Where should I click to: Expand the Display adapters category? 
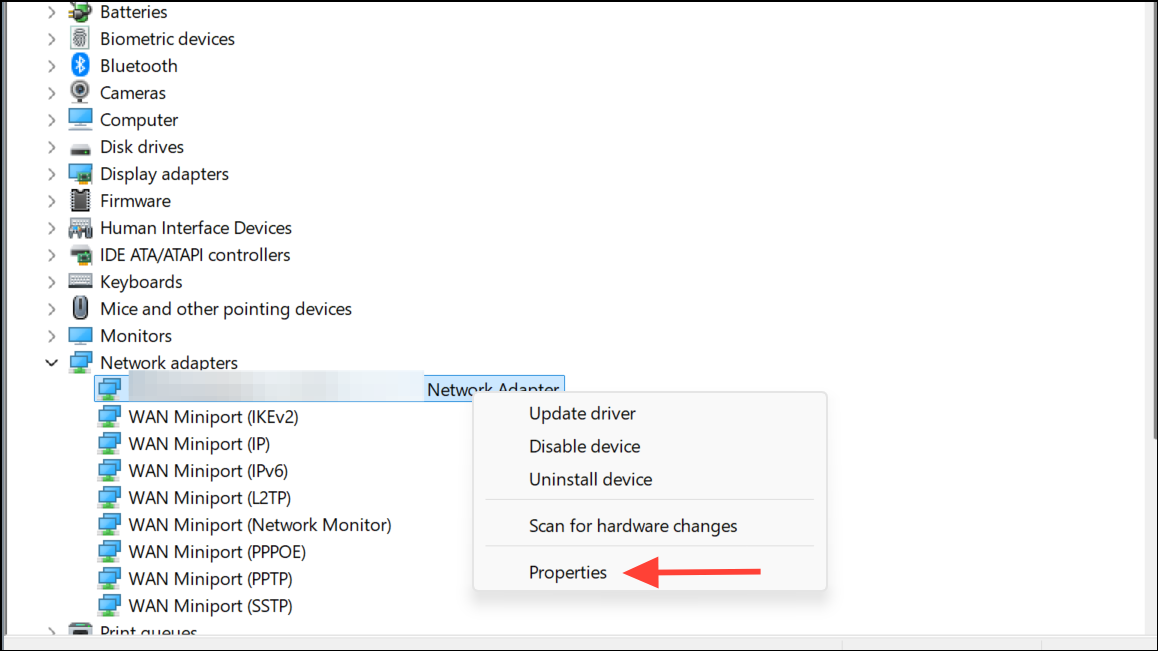click(x=51, y=174)
